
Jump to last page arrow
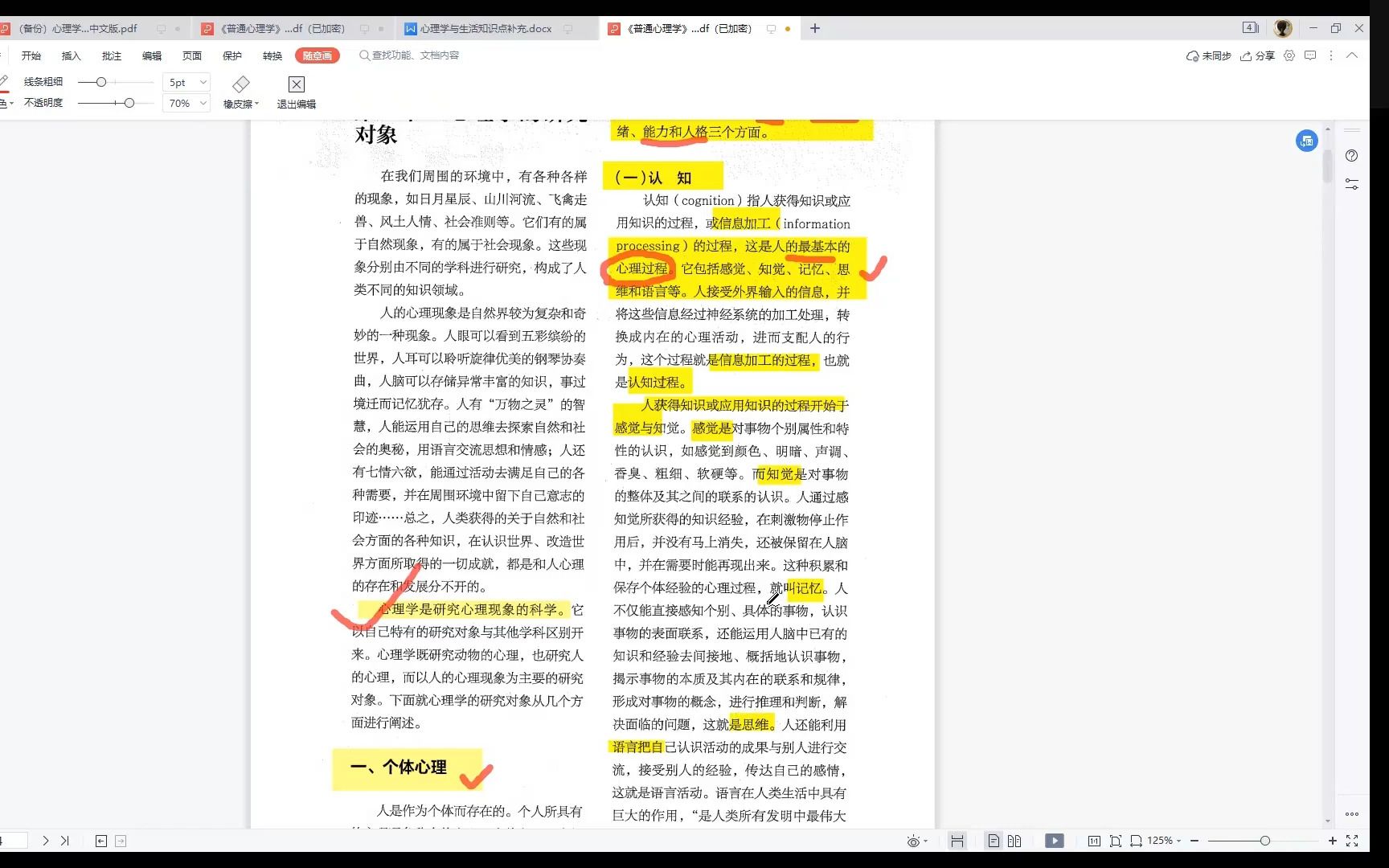[x=65, y=841]
